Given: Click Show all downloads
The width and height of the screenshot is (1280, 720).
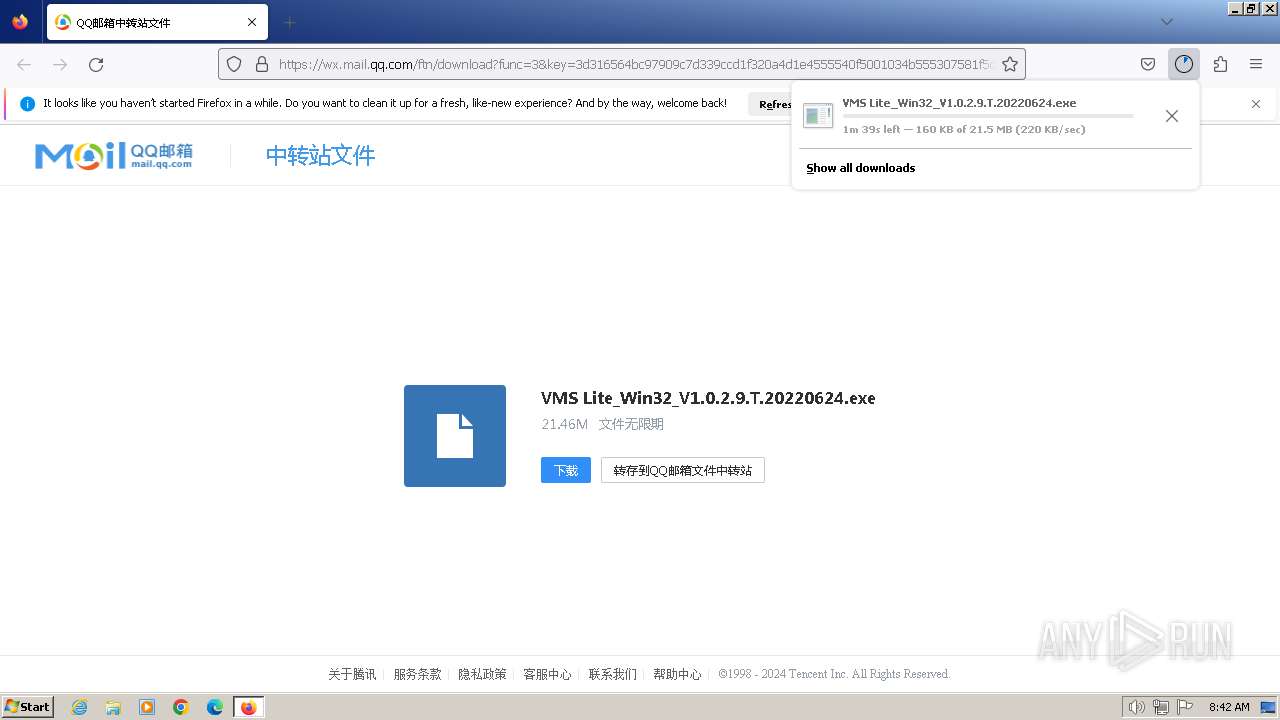Looking at the screenshot, I should click(x=861, y=168).
